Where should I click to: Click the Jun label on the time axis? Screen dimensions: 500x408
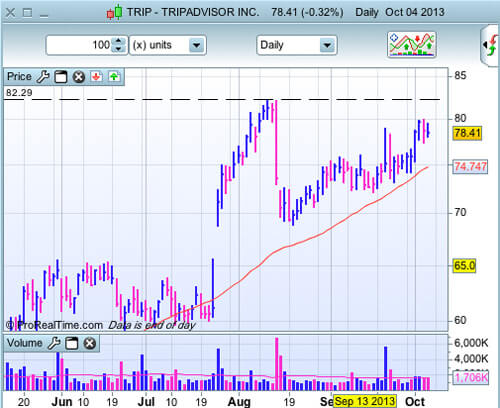(62, 402)
